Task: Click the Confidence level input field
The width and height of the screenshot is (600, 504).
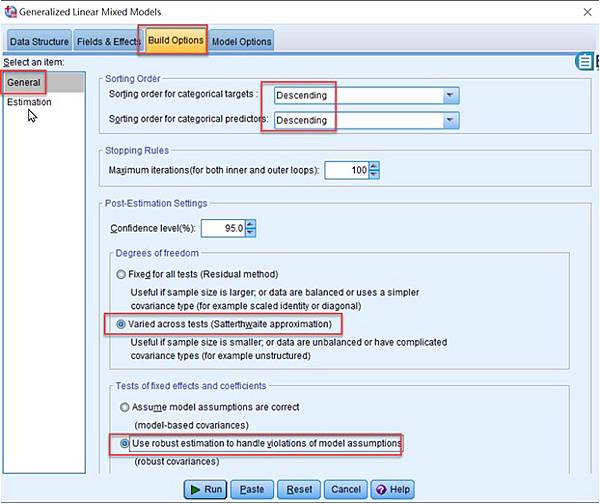Action: [223, 228]
